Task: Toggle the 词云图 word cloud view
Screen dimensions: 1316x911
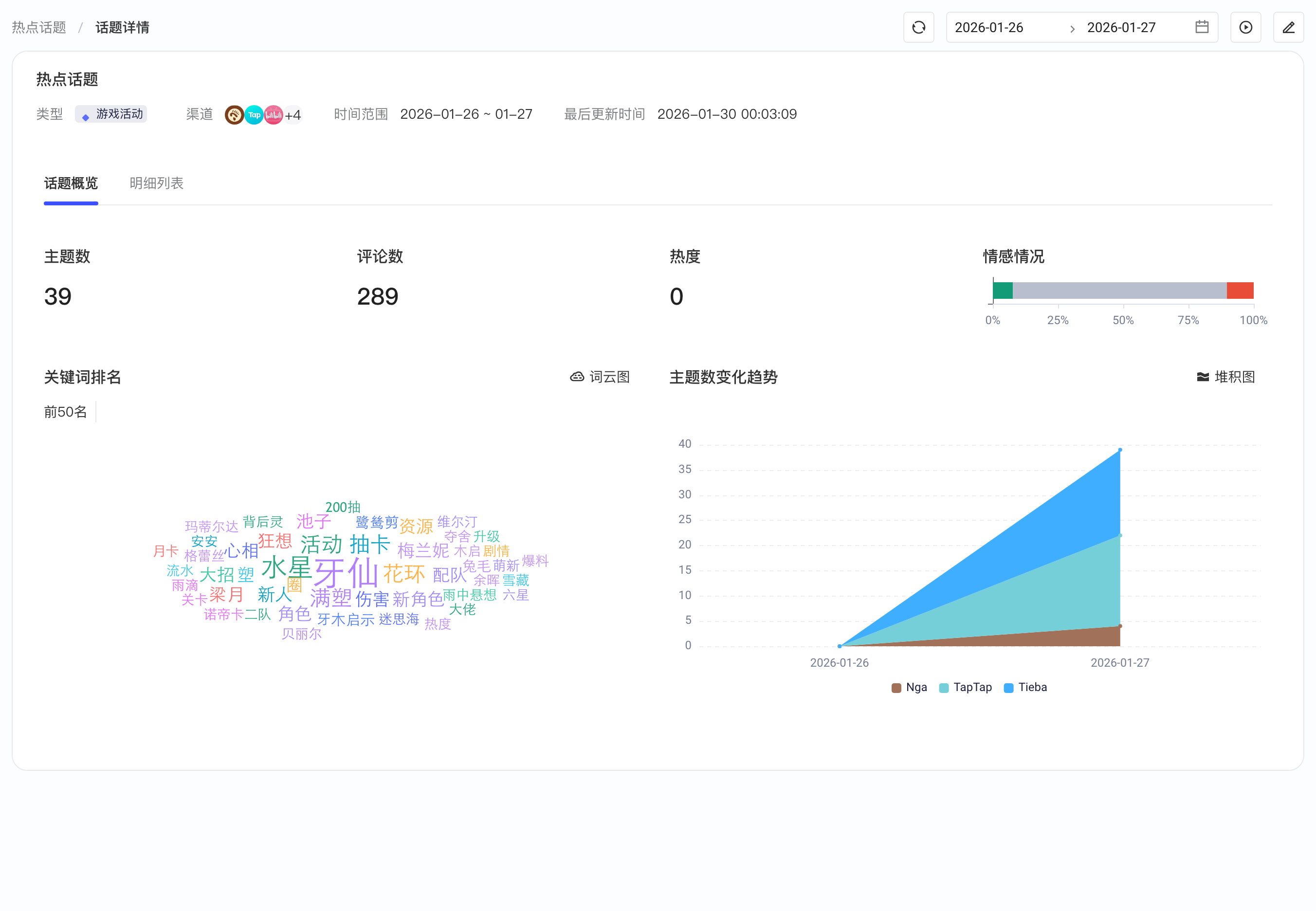Action: click(600, 377)
